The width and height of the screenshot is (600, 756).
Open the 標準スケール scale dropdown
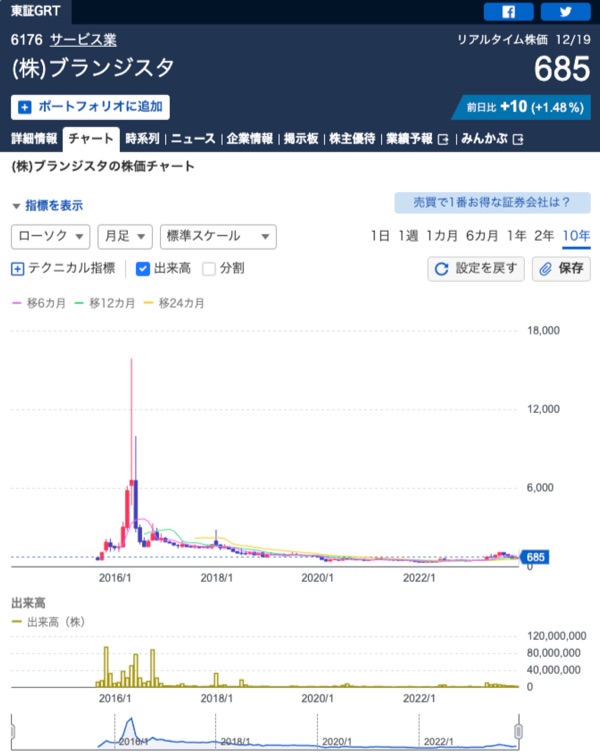point(217,236)
